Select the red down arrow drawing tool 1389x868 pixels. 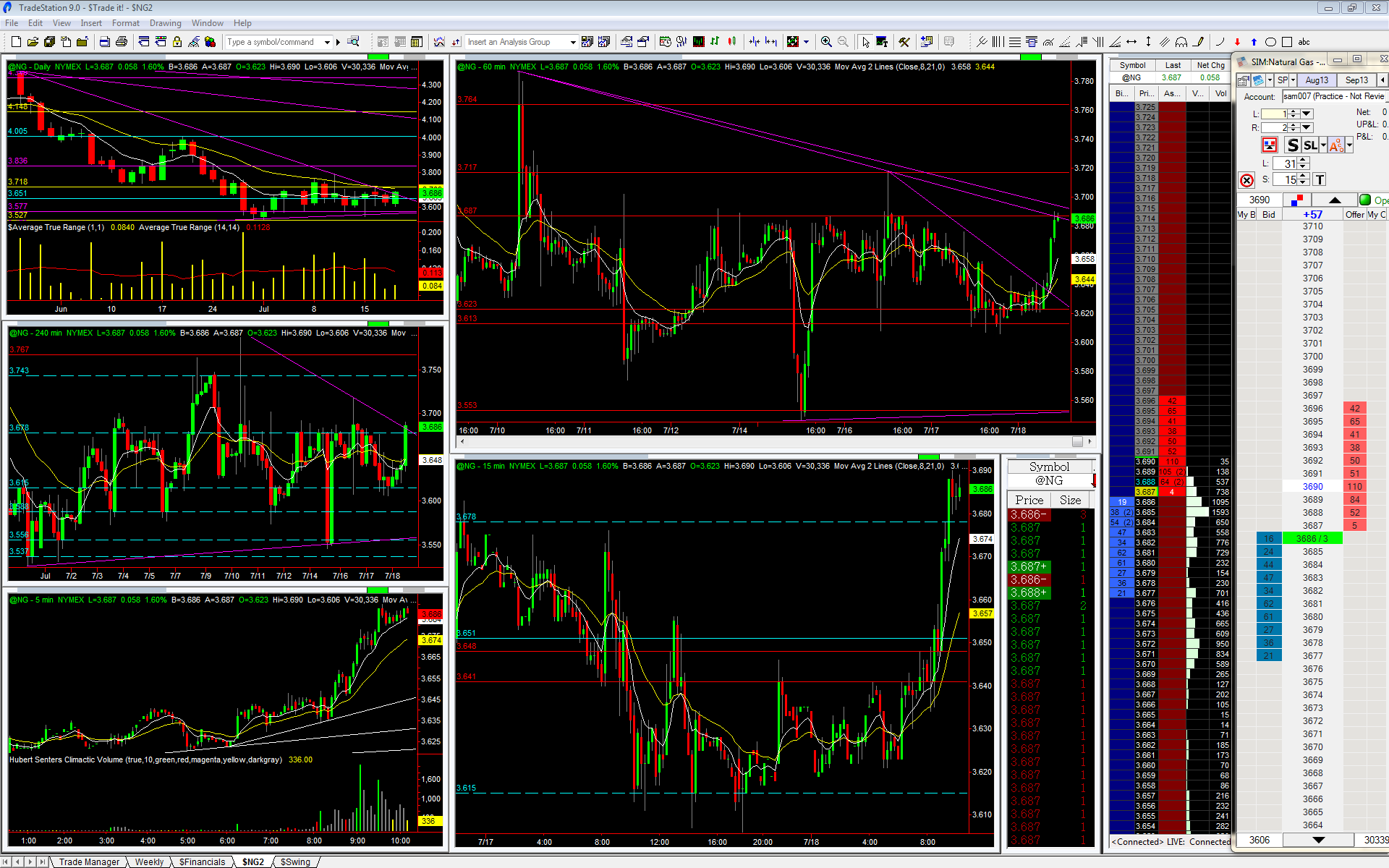pyautogui.click(x=1237, y=42)
